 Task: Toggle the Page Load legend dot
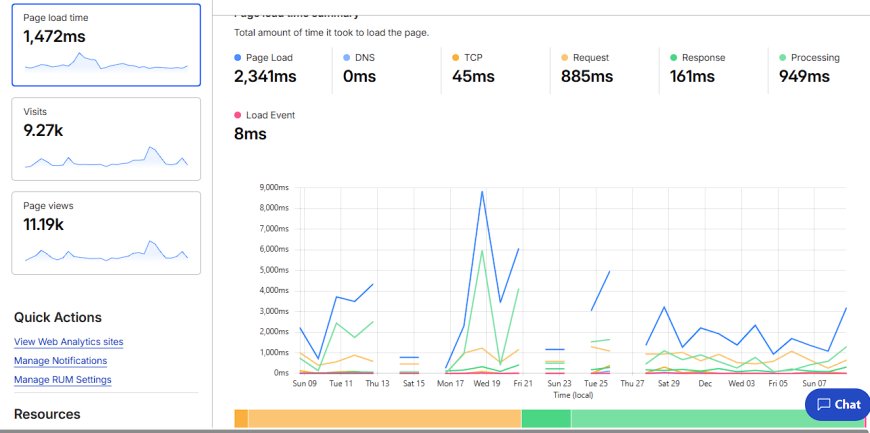pos(237,58)
